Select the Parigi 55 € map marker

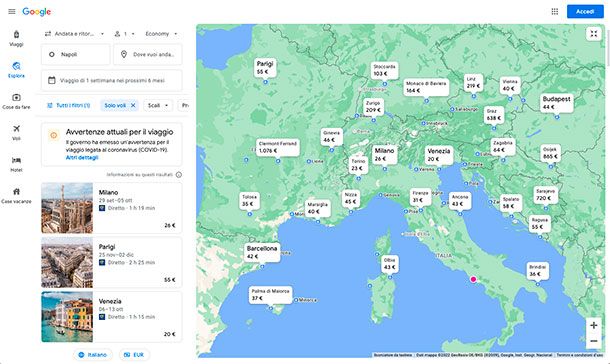point(265,67)
